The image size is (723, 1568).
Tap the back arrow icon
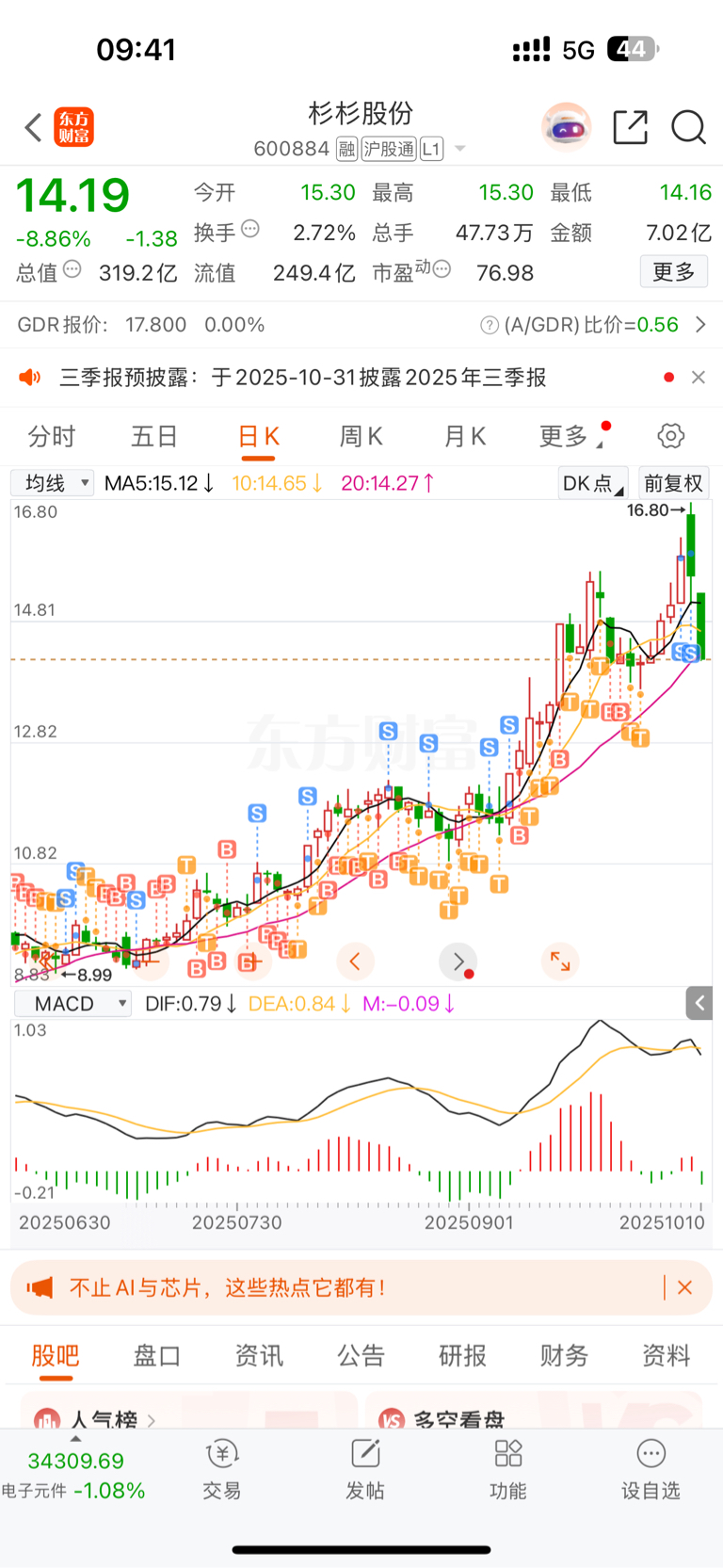pos(34,127)
